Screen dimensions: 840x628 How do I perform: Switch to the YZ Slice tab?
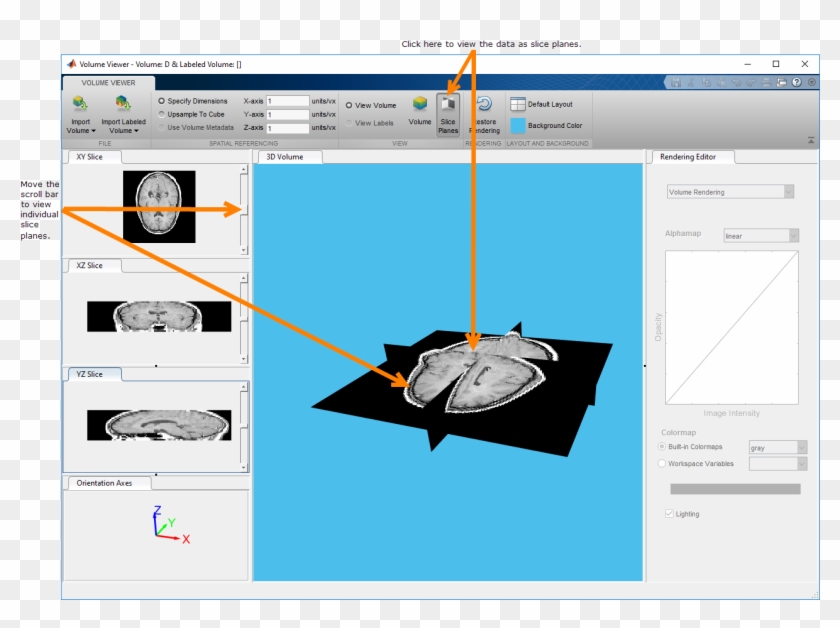[90, 374]
